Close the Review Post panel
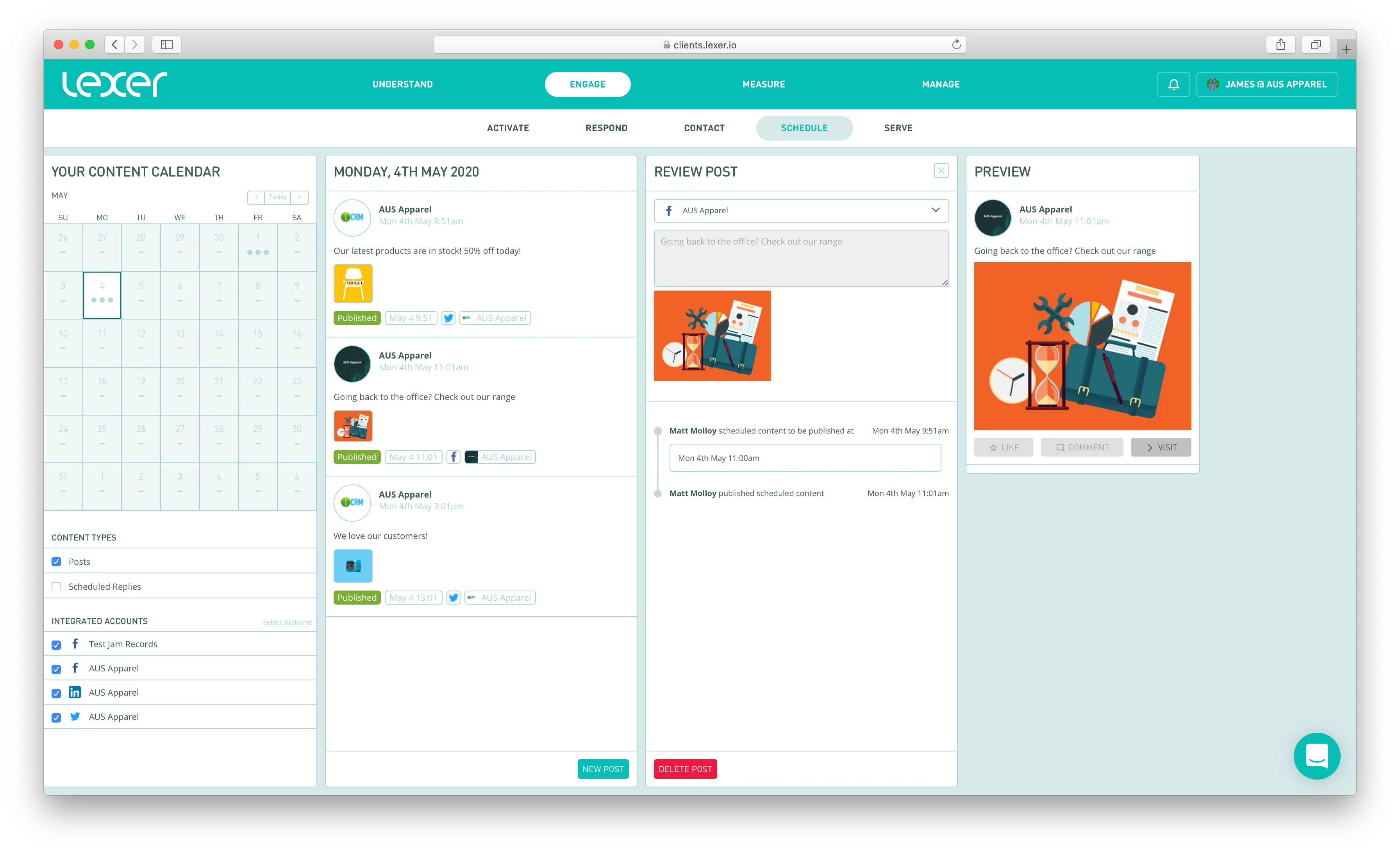This screenshot has width=1400, height=853. pyautogui.click(x=941, y=171)
